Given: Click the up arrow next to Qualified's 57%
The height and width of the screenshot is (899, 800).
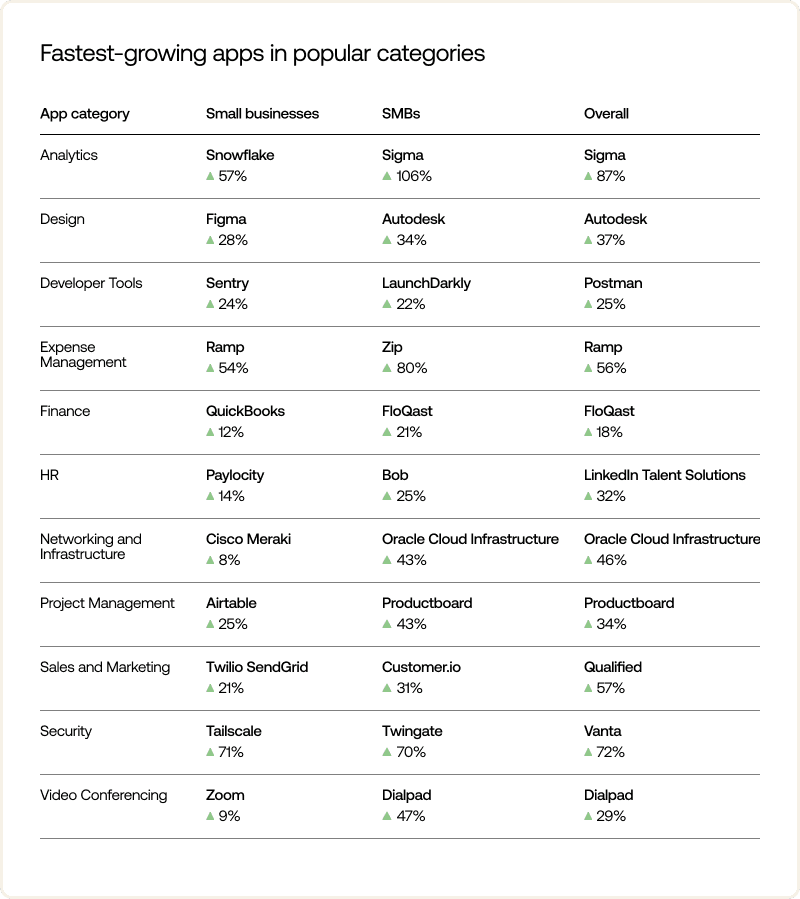Looking at the screenshot, I should coord(589,688).
